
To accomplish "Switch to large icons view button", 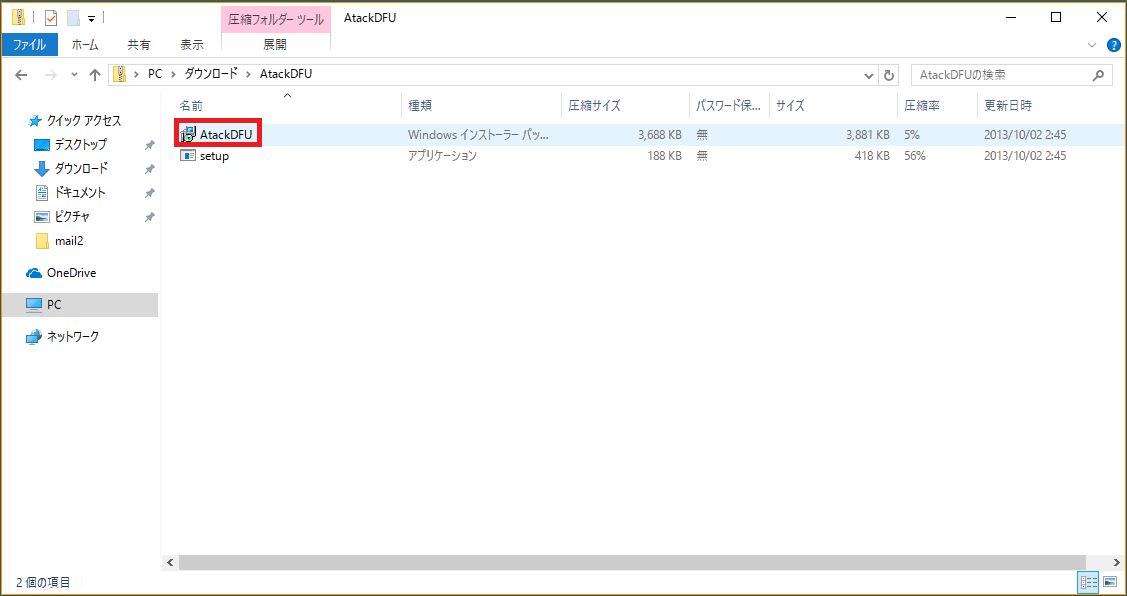I will [x=1109, y=582].
